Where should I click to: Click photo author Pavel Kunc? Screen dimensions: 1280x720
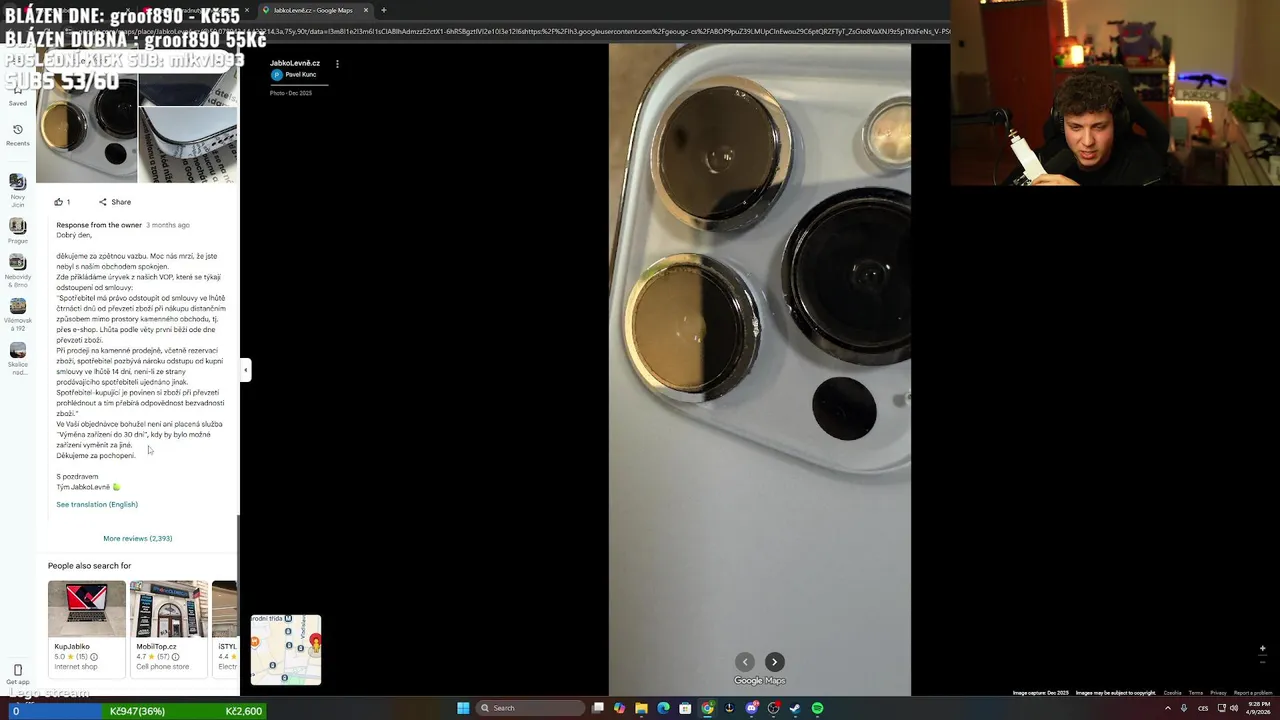[x=294, y=75]
